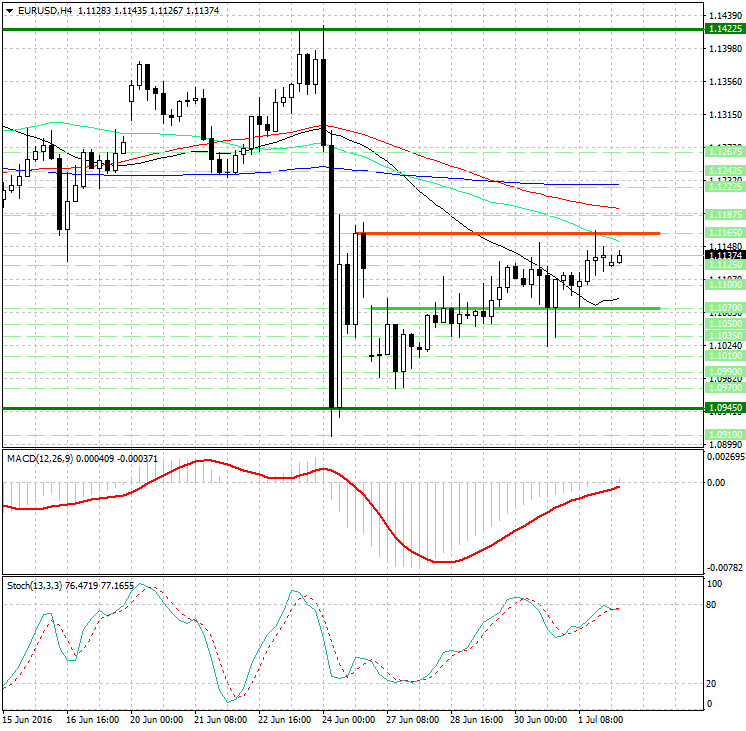
Task: Select the 1.12675 level price label
Action: point(725,151)
